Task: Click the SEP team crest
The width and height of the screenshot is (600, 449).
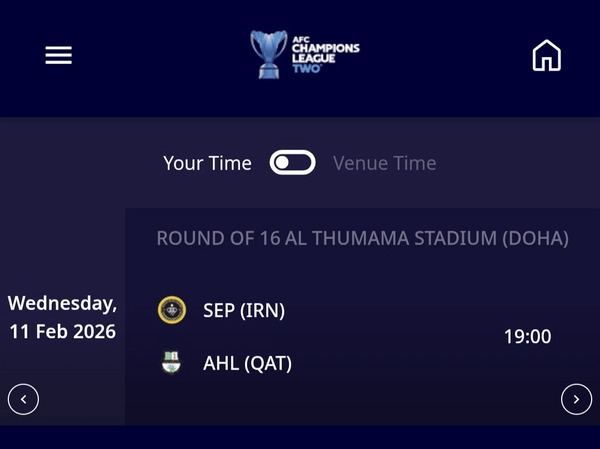Action: pyautogui.click(x=172, y=311)
